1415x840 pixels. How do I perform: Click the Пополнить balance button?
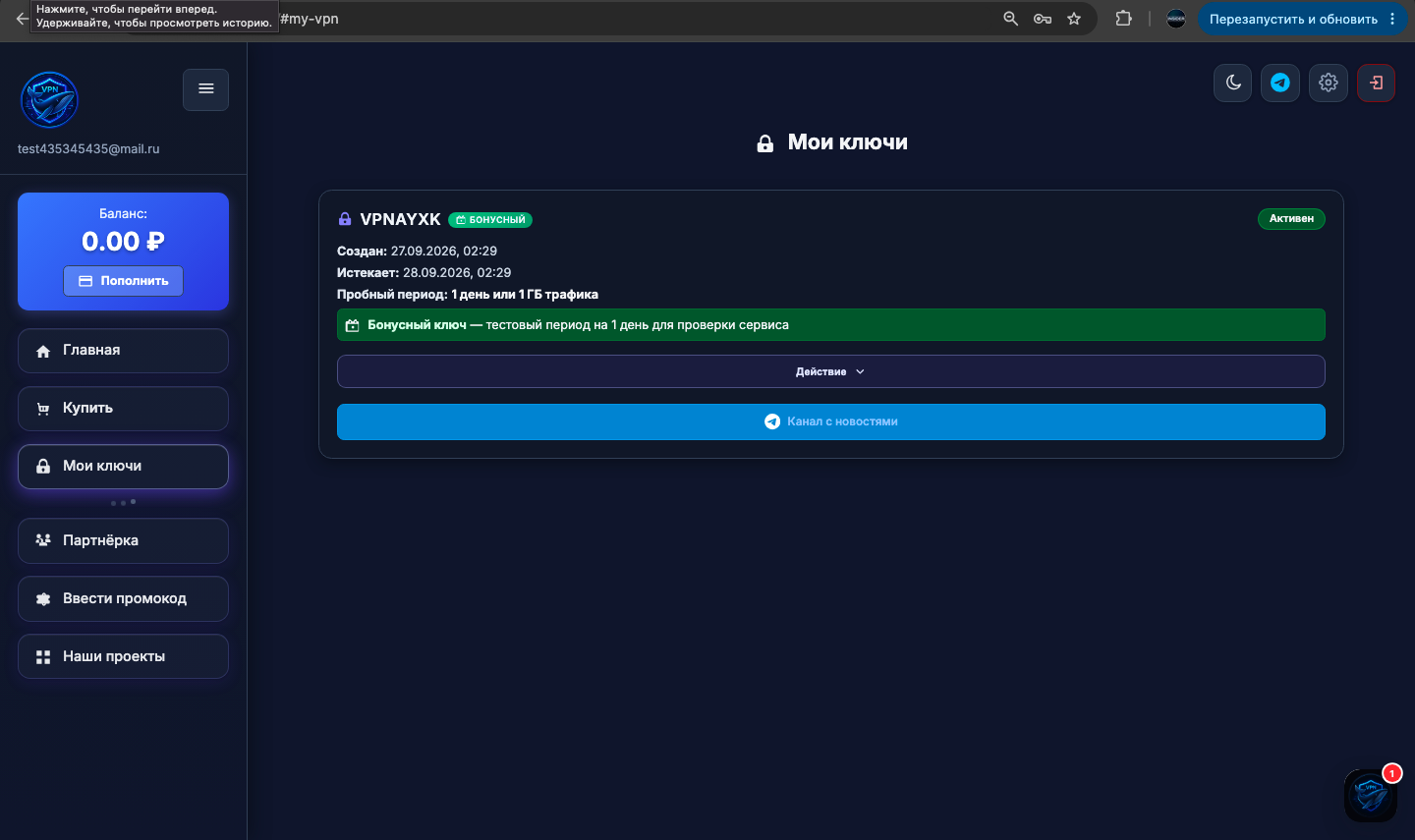tap(124, 281)
